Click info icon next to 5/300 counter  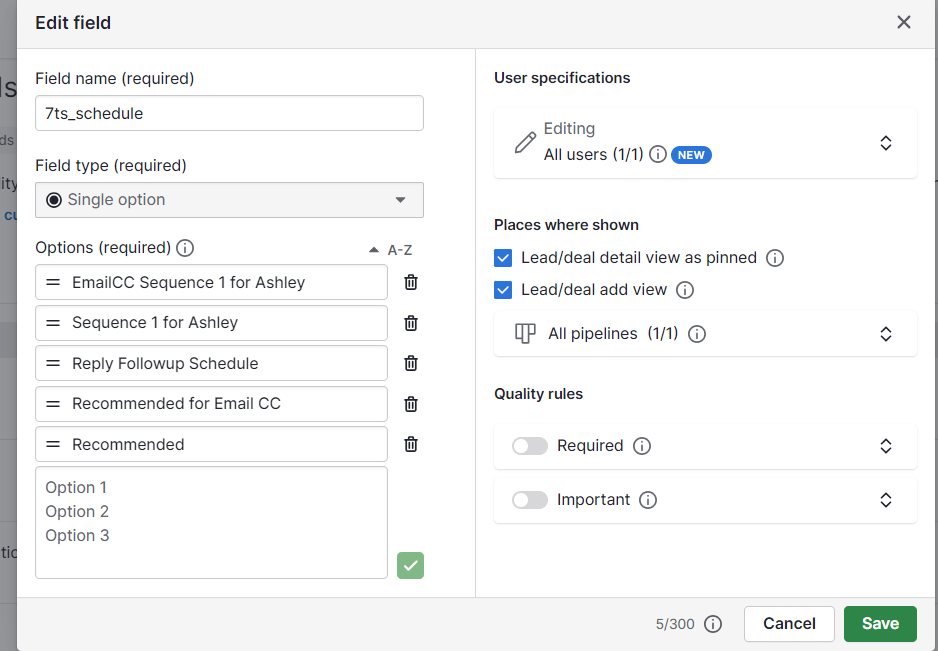click(x=713, y=624)
